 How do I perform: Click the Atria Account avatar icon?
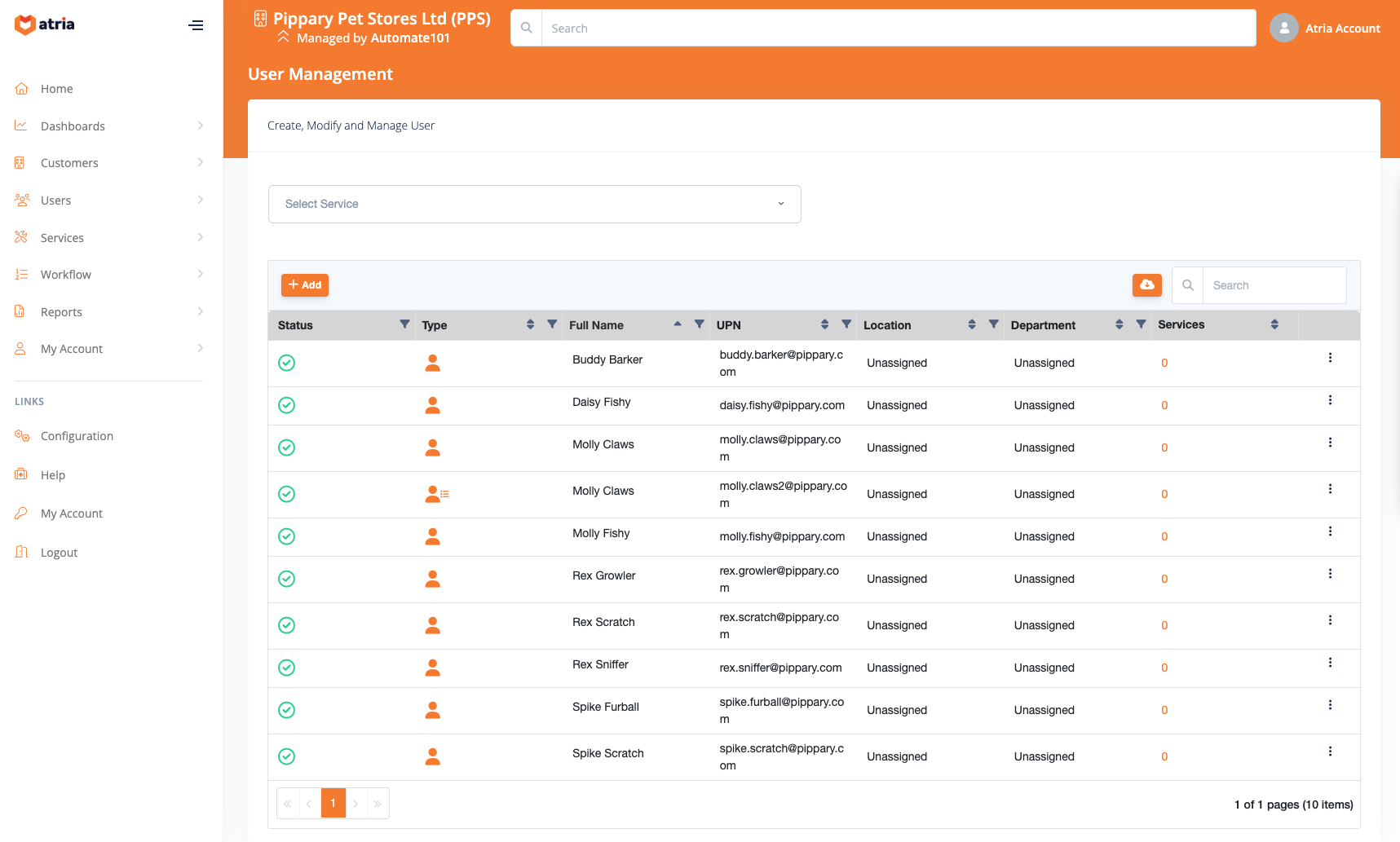(x=1284, y=27)
